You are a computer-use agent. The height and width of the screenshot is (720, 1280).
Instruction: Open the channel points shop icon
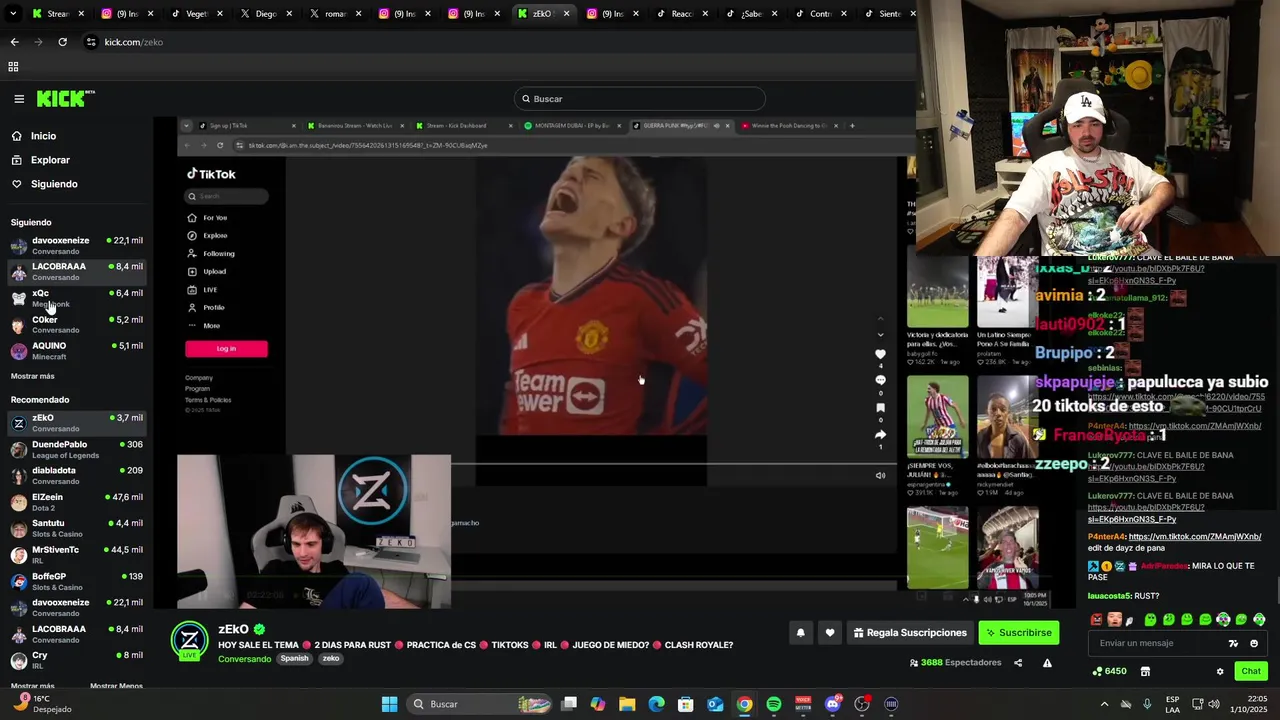tap(1145, 671)
